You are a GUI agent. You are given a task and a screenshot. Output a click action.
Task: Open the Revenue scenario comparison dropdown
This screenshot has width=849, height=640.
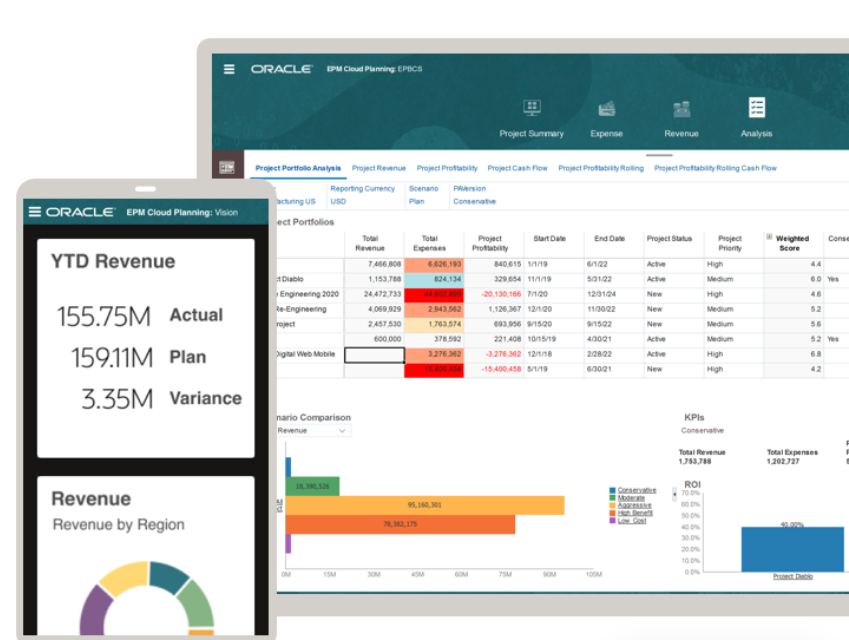click(x=312, y=431)
